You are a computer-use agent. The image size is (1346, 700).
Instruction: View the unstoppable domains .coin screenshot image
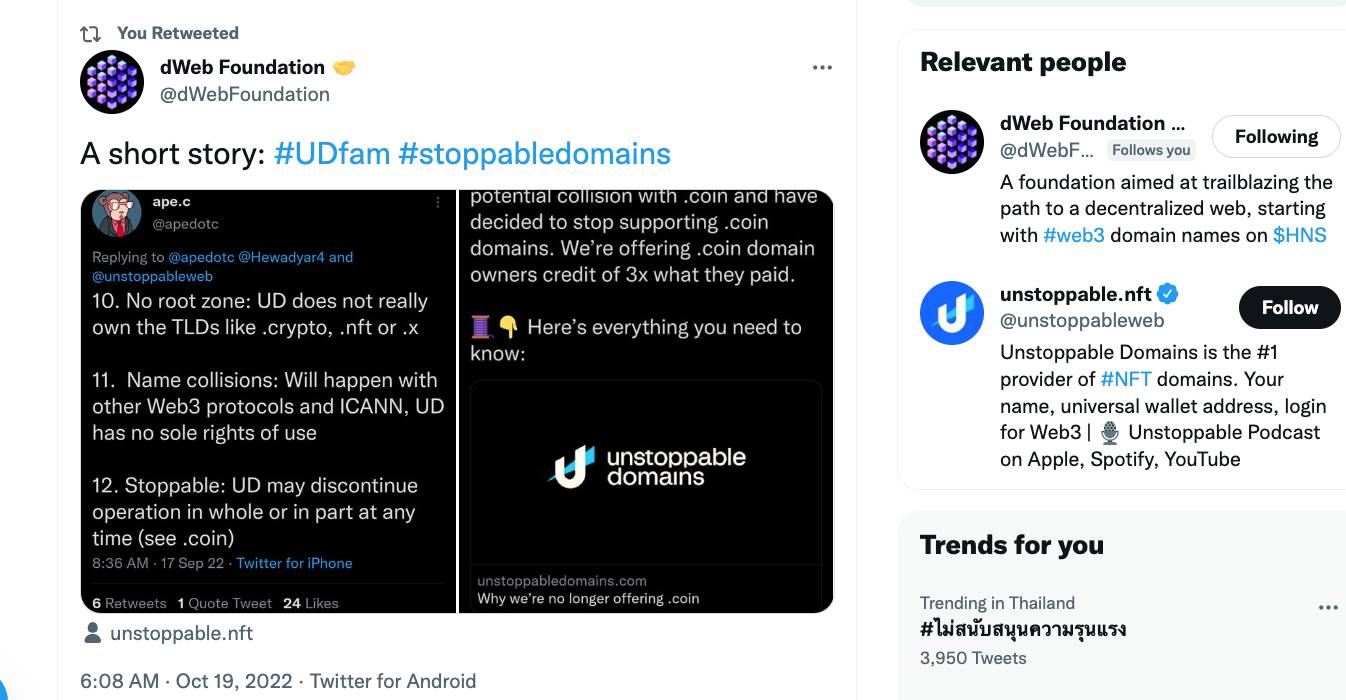(646, 400)
